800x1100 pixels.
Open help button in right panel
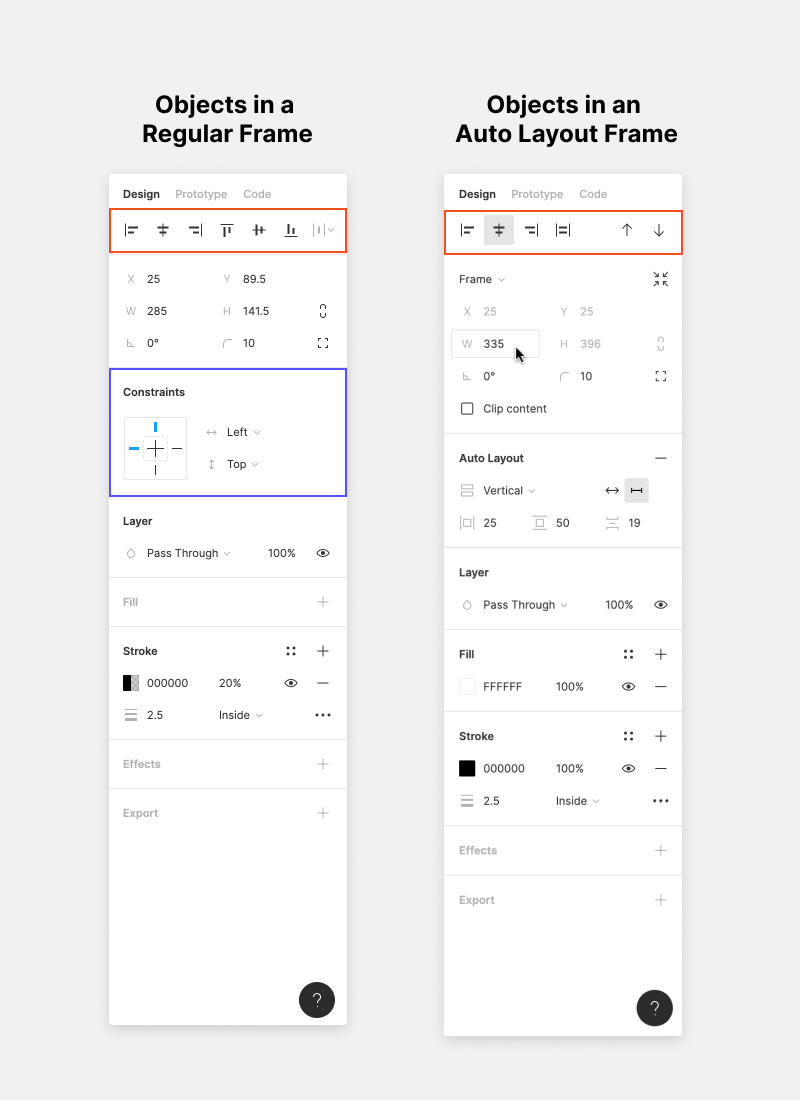pyautogui.click(x=655, y=1007)
